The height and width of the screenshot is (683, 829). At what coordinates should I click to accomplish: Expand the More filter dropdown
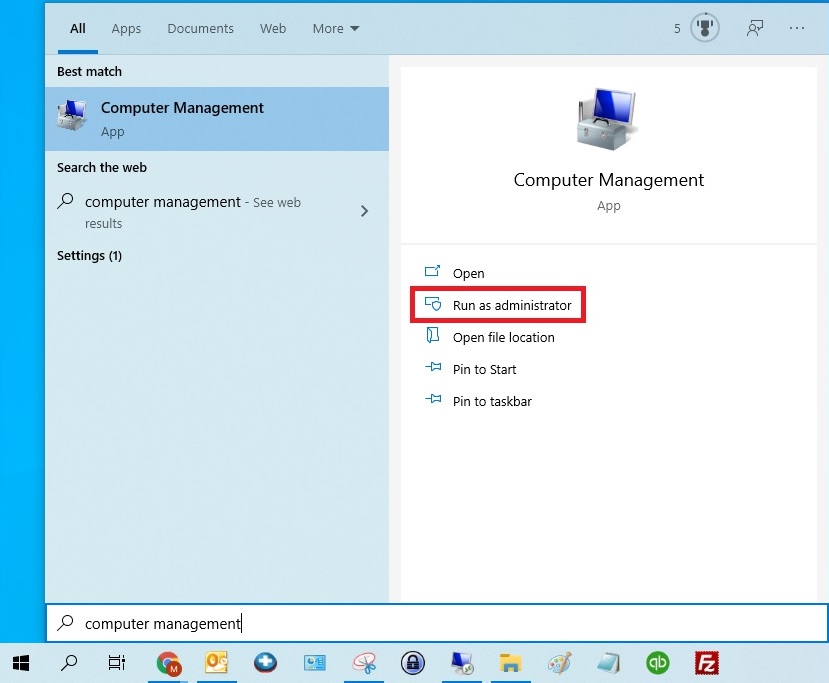tap(336, 29)
